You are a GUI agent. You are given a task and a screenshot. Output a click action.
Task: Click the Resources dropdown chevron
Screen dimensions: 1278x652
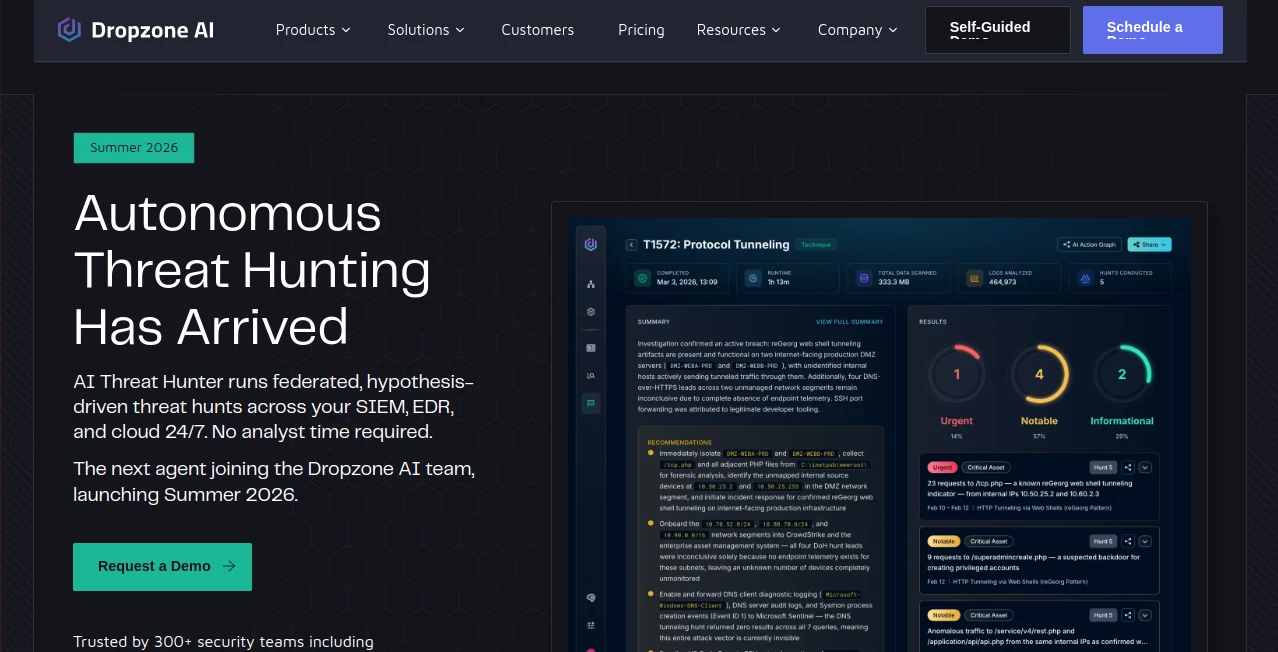[776, 30]
